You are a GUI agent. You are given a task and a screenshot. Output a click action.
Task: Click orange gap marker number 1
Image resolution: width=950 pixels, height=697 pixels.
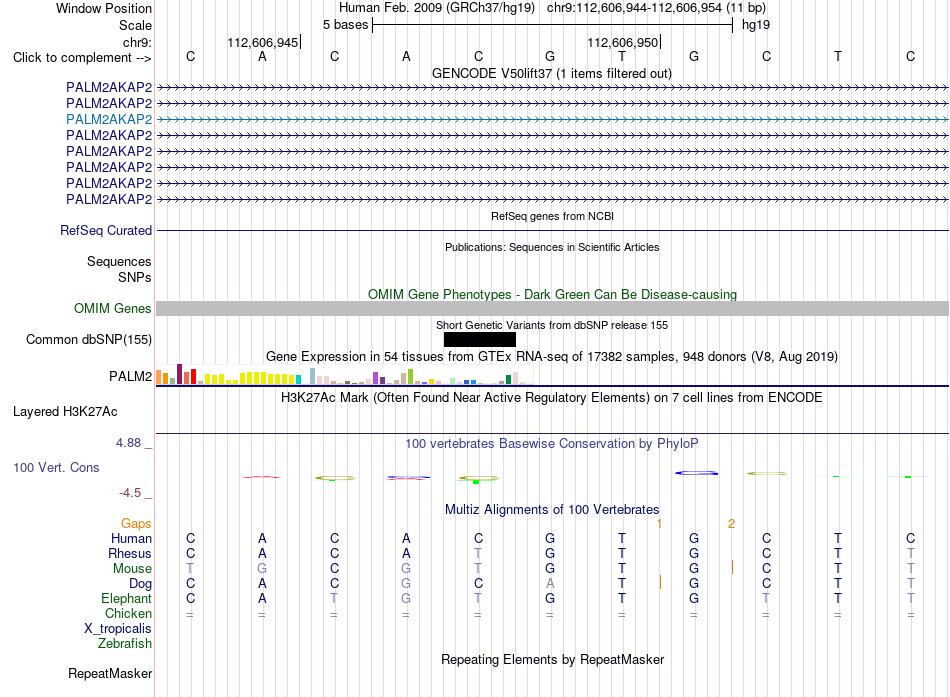tap(659, 524)
